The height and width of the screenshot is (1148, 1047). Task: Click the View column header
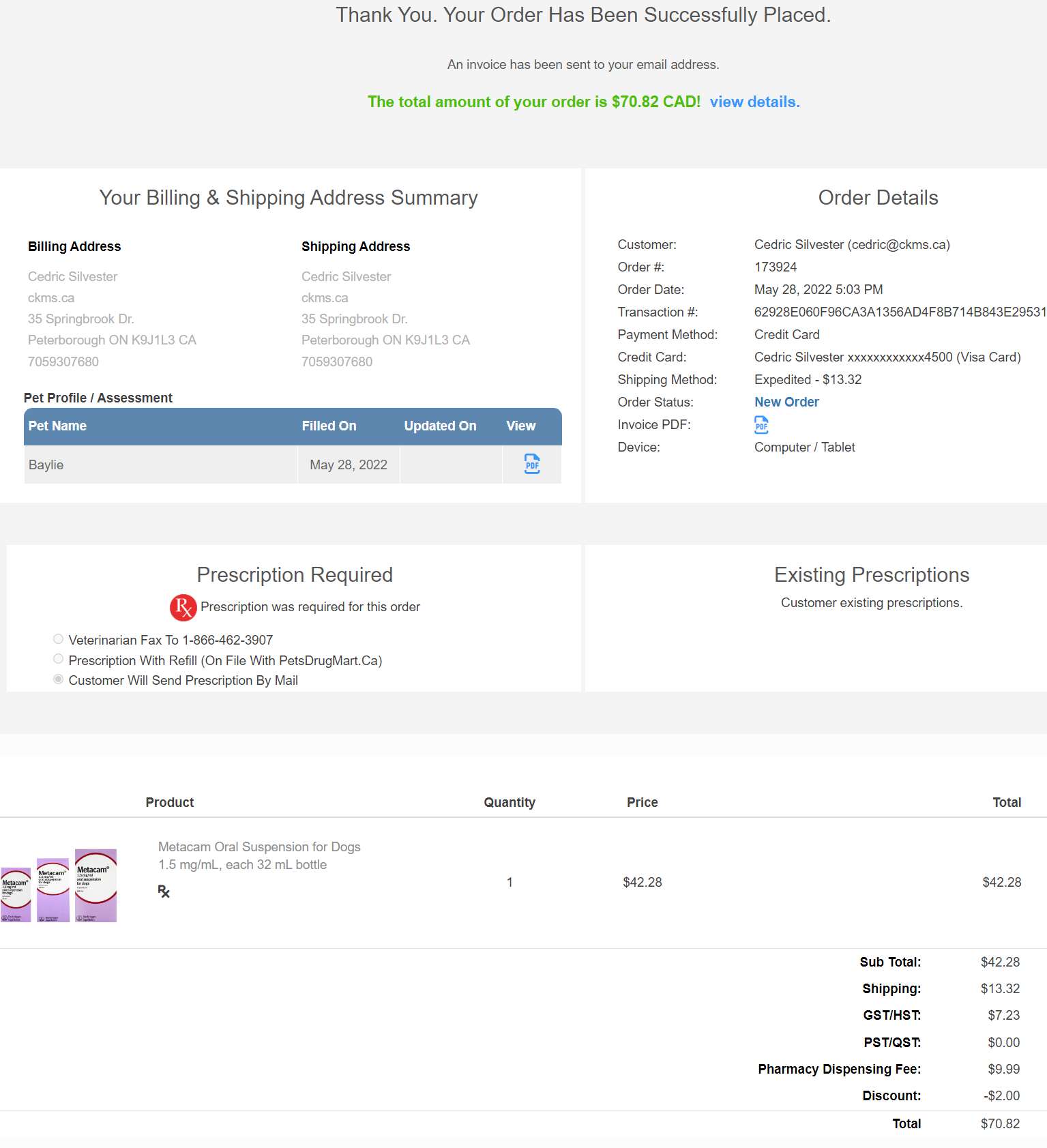pos(520,426)
